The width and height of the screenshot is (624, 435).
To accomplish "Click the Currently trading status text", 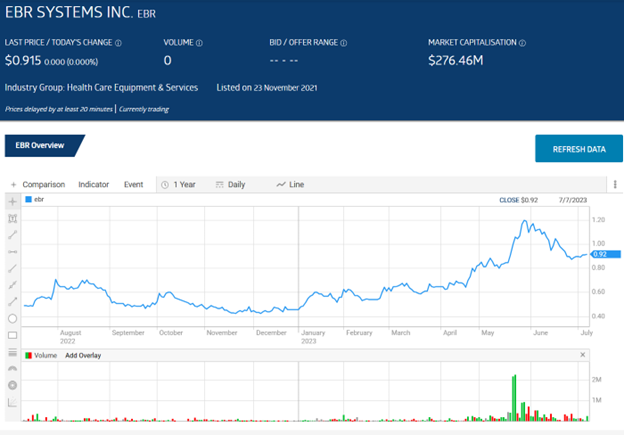I will (x=144, y=109).
